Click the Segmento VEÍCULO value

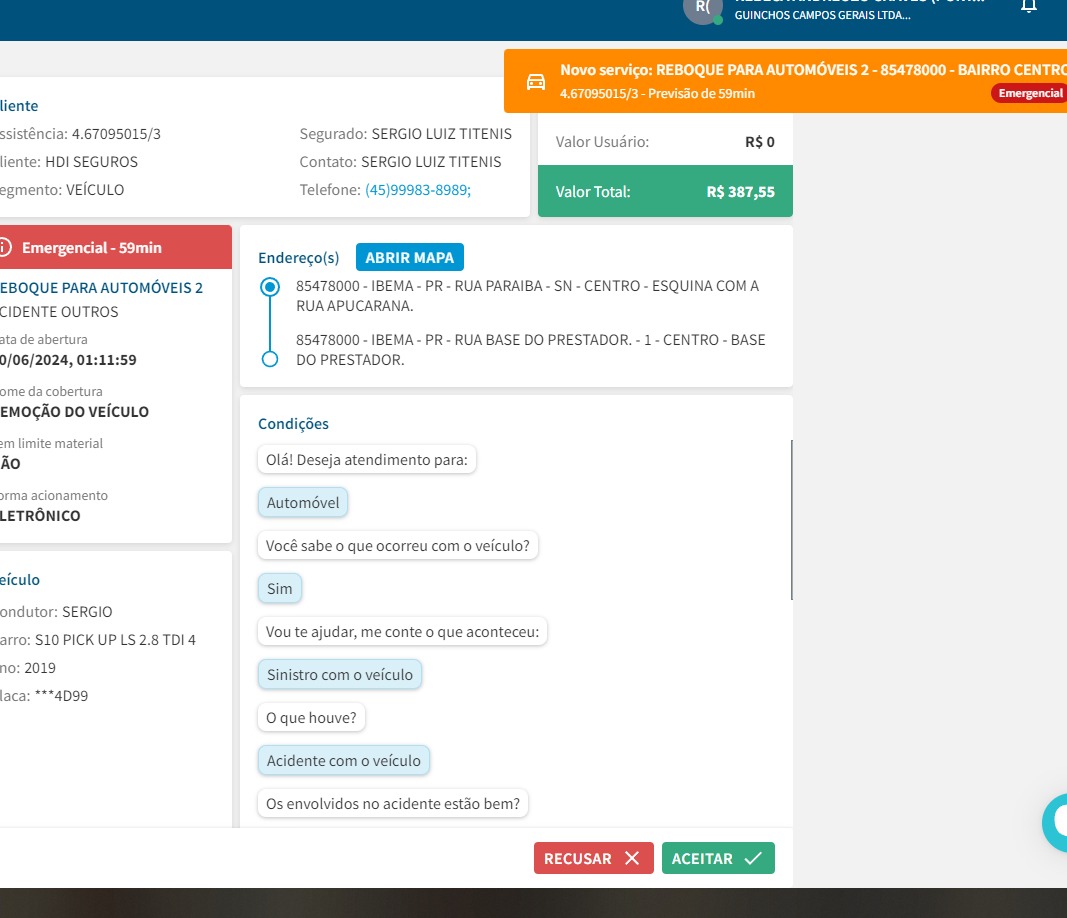click(95, 190)
